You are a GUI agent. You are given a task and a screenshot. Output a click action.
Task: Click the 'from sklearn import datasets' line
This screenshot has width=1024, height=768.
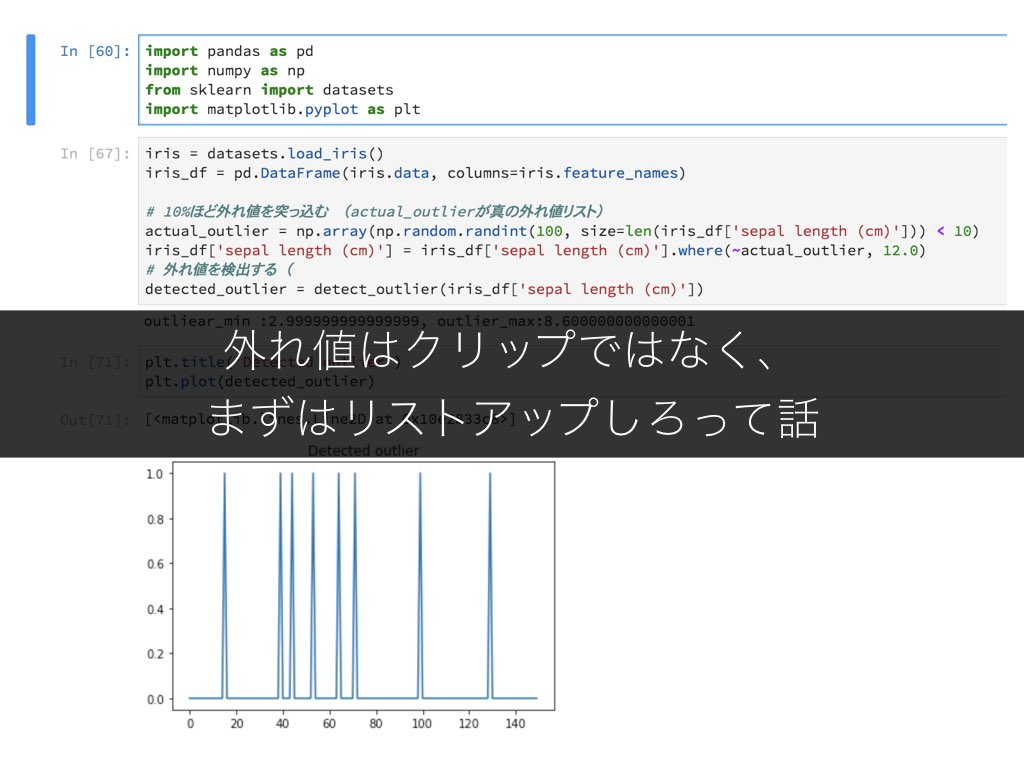click(x=269, y=89)
